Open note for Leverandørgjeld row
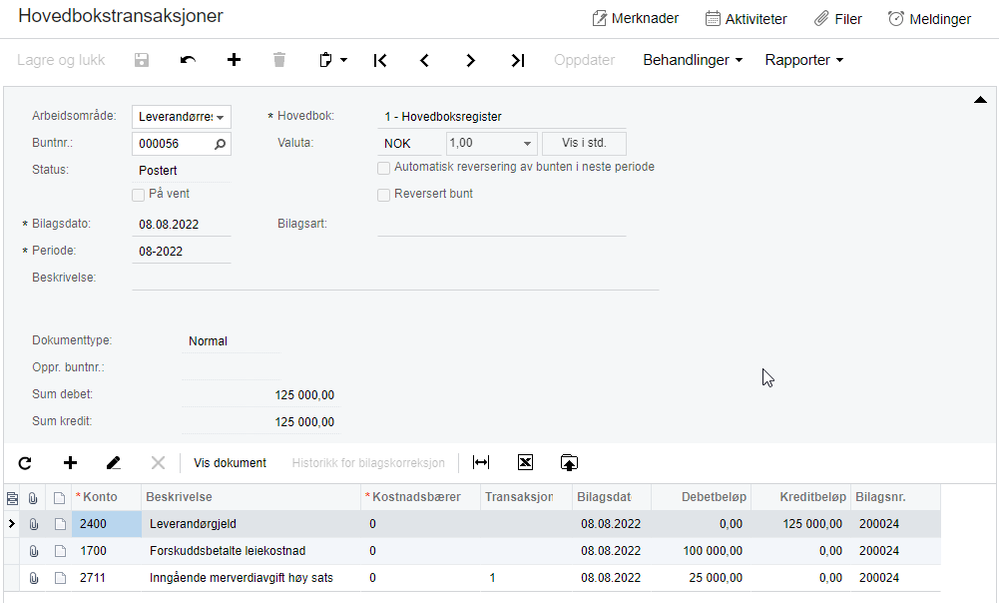Image resolution: width=999 pixels, height=603 pixels. [x=60, y=524]
